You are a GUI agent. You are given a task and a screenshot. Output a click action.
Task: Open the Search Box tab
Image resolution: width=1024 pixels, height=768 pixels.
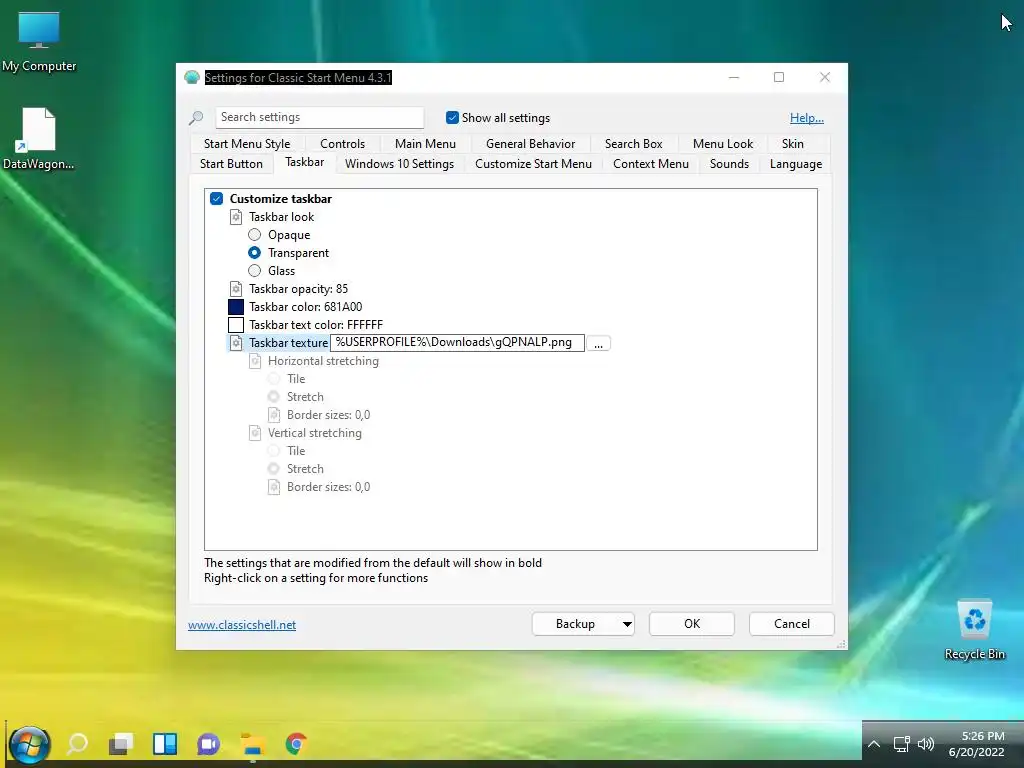click(x=633, y=144)
